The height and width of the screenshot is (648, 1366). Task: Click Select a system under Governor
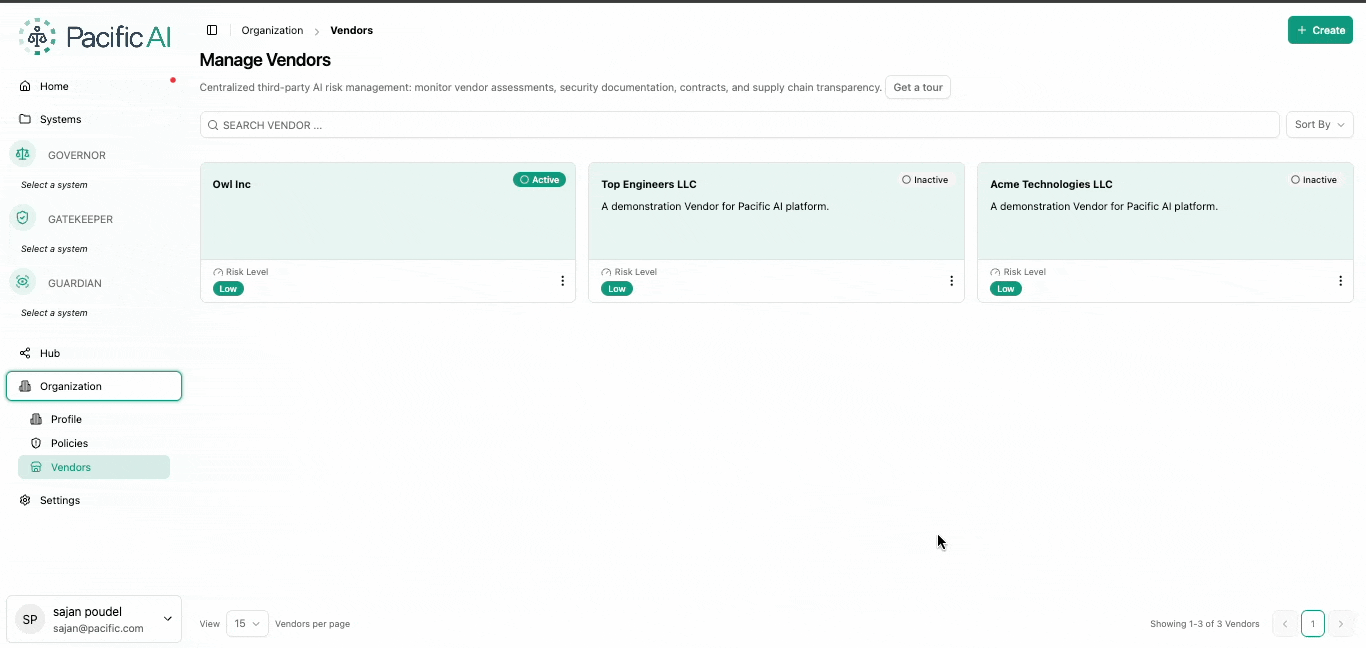pos(54,185)
